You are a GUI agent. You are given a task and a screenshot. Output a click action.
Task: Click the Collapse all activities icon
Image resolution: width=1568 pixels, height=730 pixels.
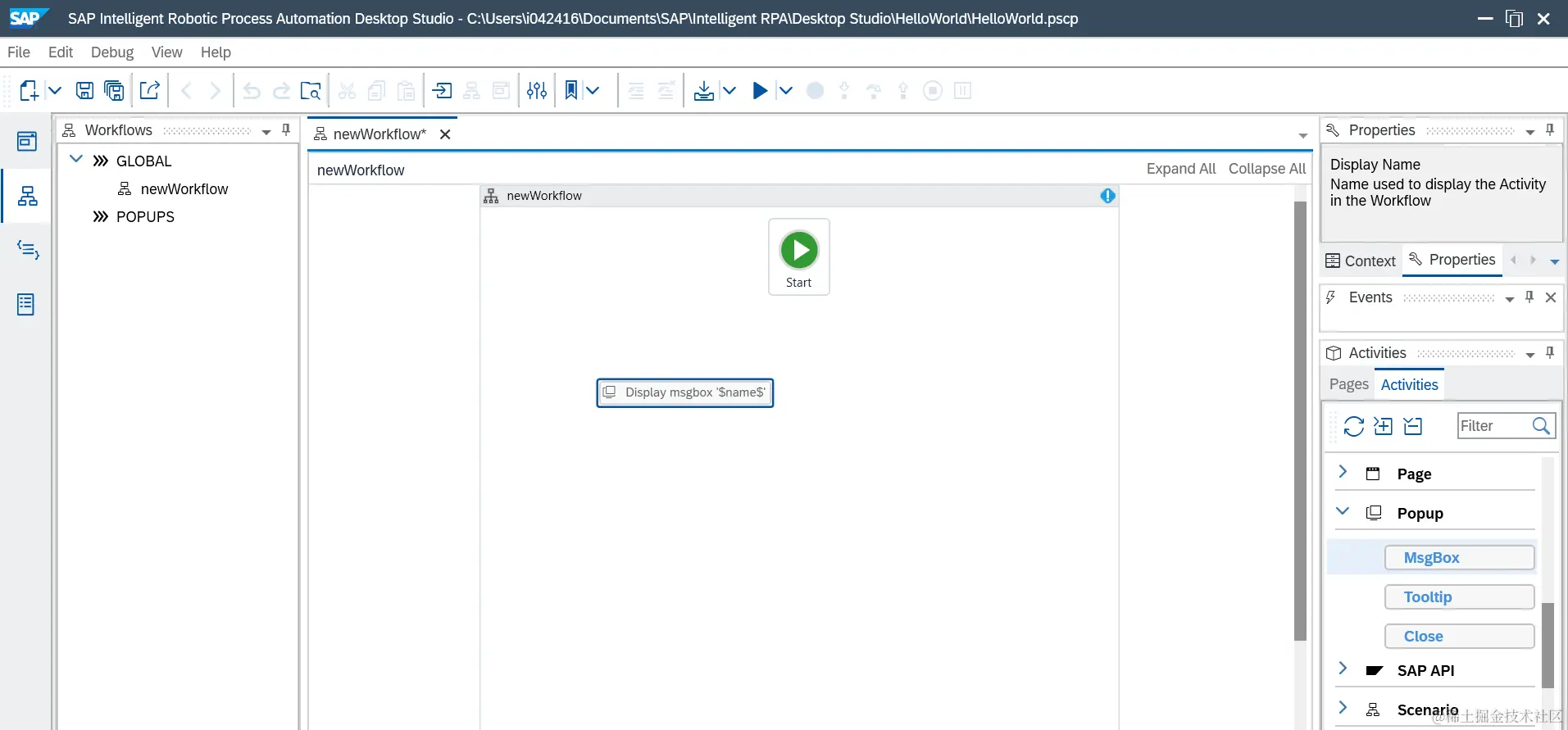coord(1413,426)
